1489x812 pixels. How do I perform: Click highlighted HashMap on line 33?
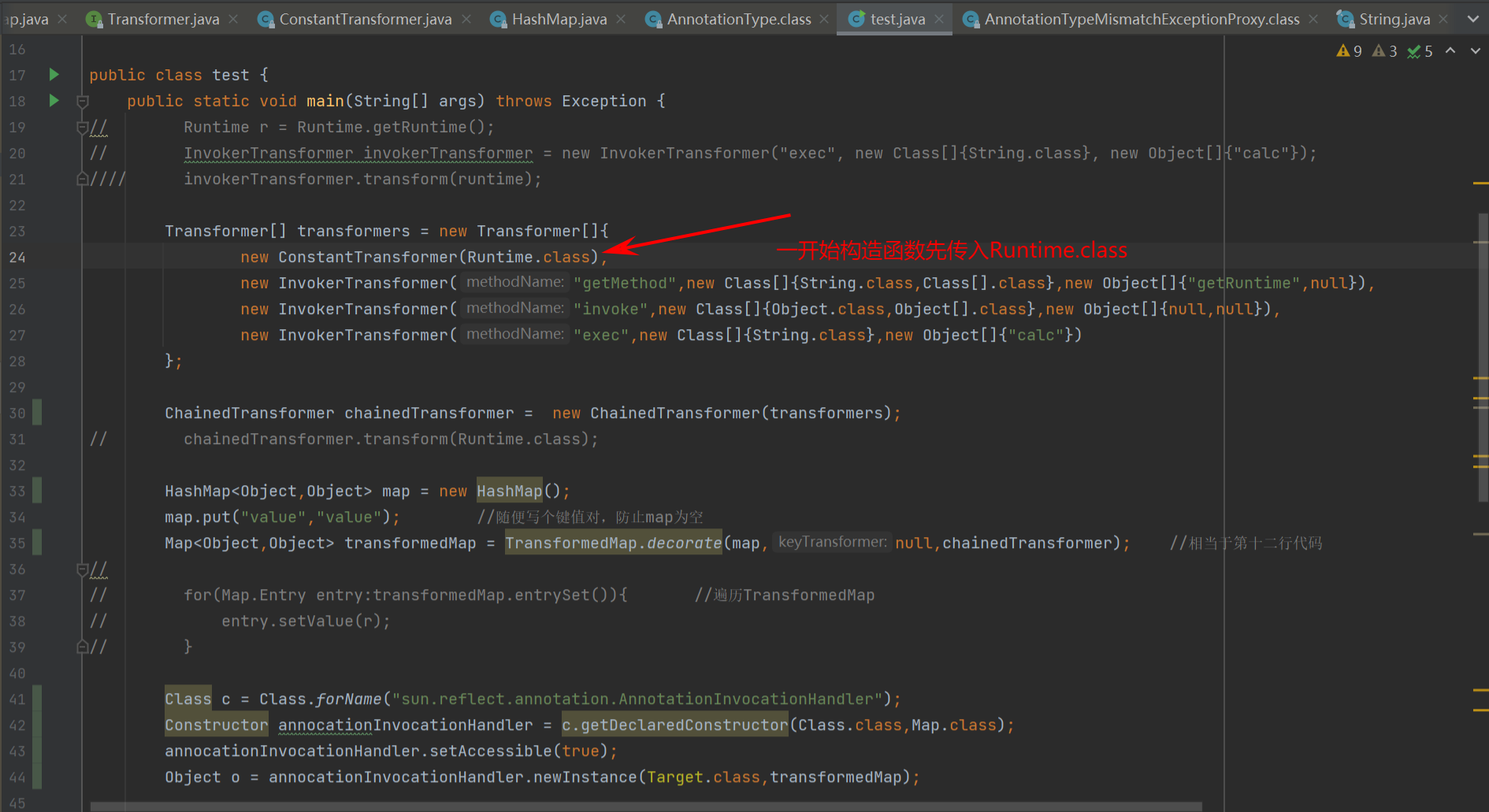pos(510,491)
